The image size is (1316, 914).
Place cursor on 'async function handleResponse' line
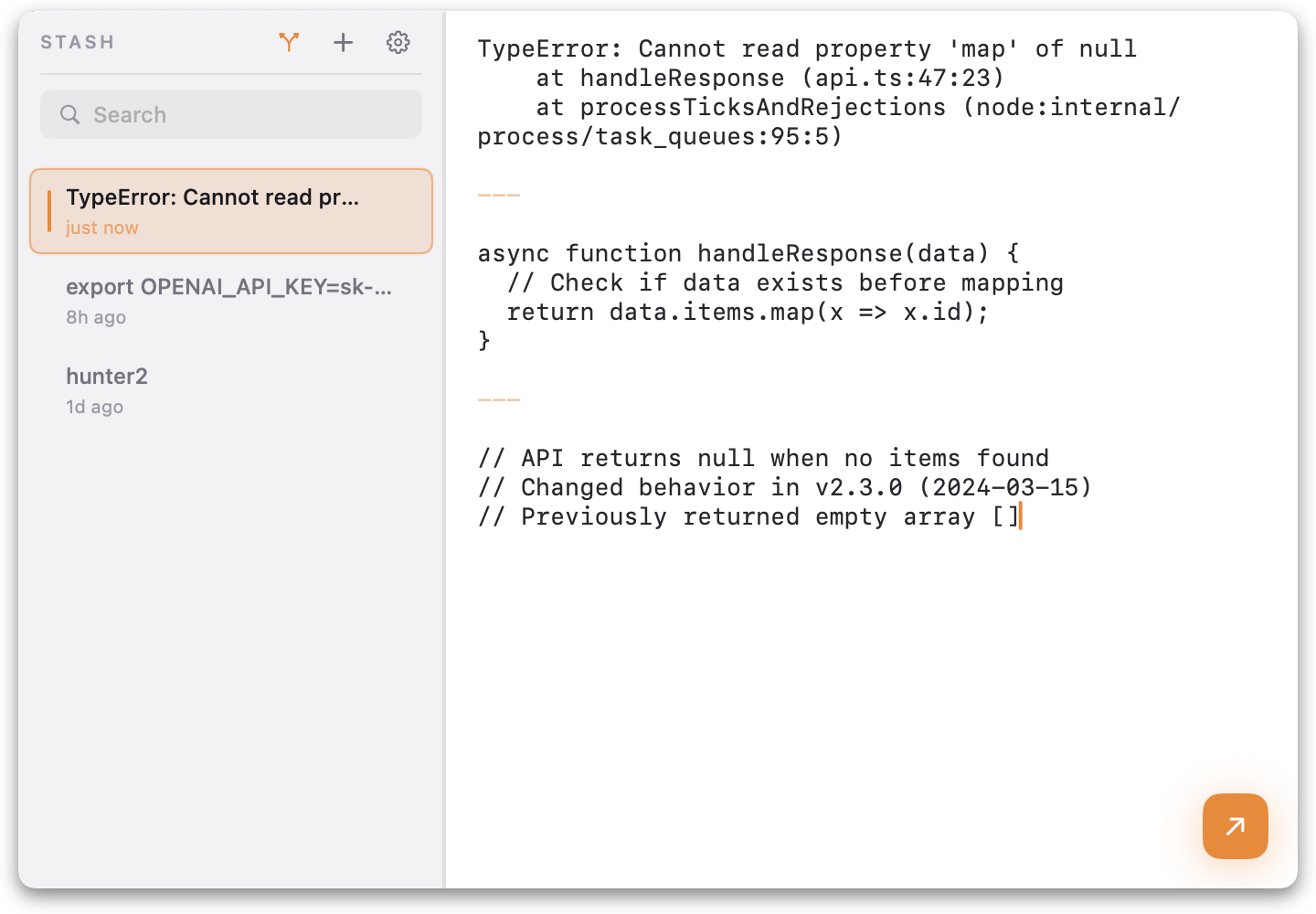(748, 253)
